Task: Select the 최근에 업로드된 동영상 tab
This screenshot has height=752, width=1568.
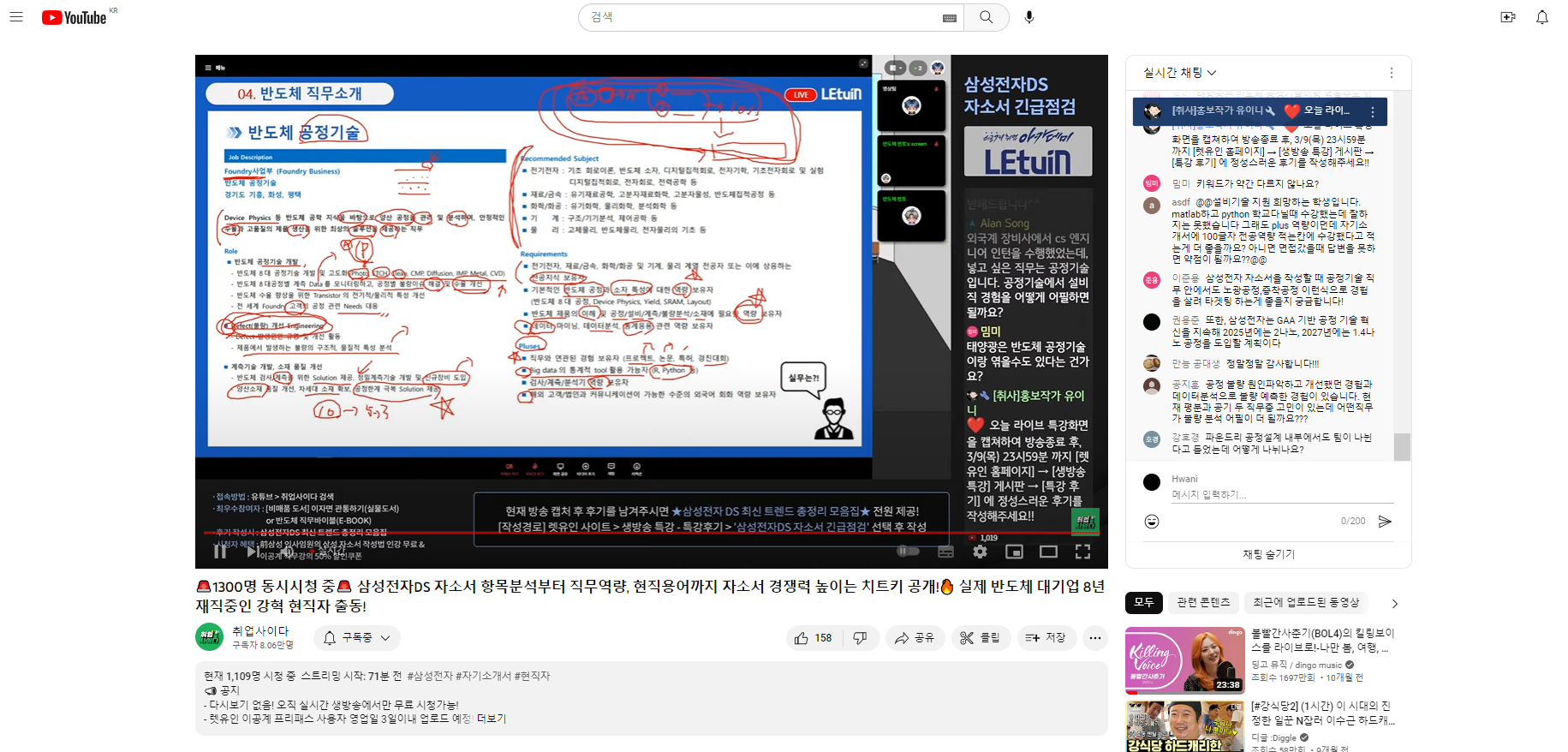Action: click(x=1305, y=603)
